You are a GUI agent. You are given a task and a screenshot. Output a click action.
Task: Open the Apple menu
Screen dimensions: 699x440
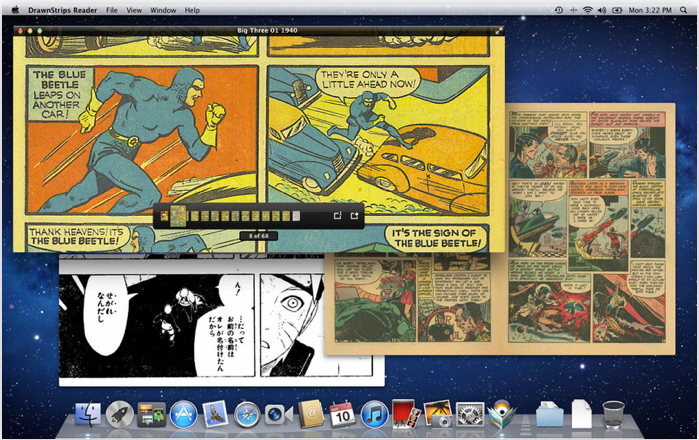click(15, 10)
